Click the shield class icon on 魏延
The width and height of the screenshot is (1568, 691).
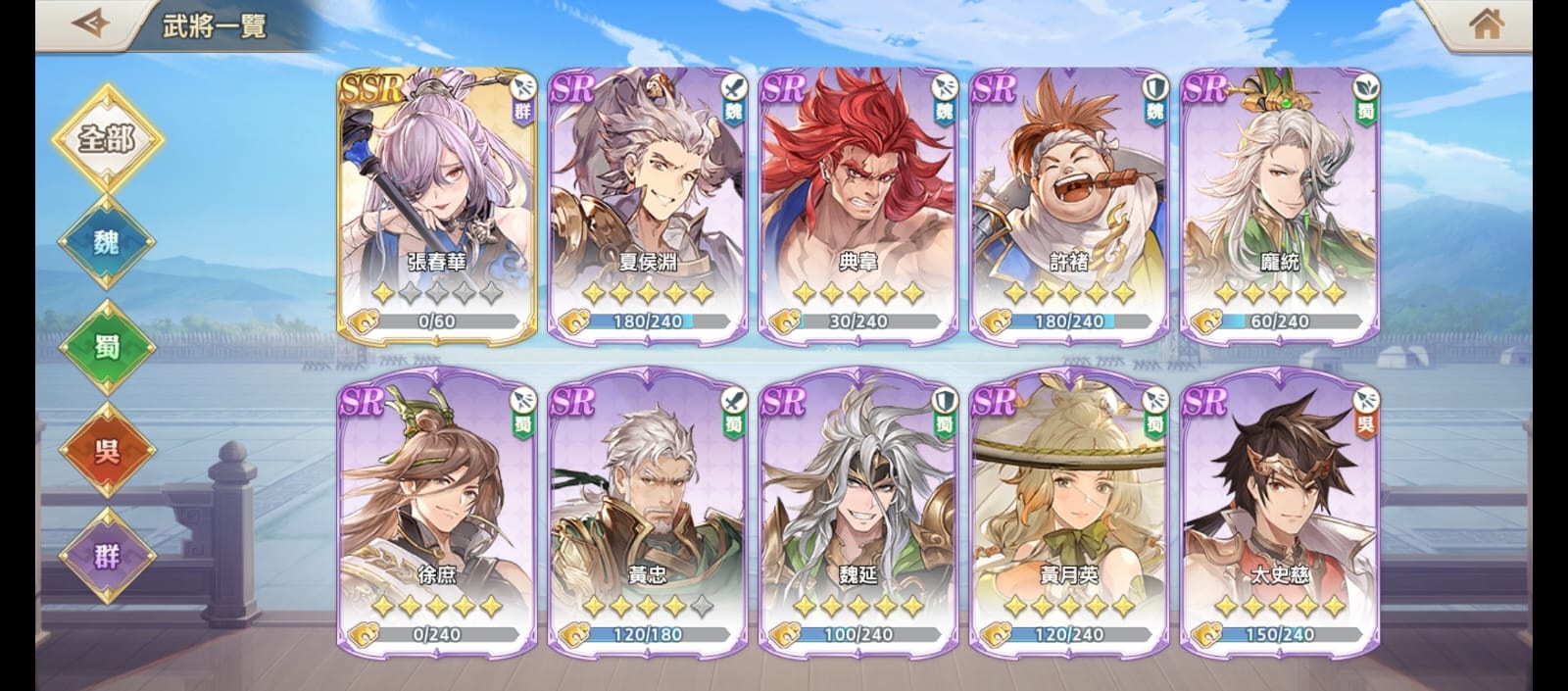point(945,400)
